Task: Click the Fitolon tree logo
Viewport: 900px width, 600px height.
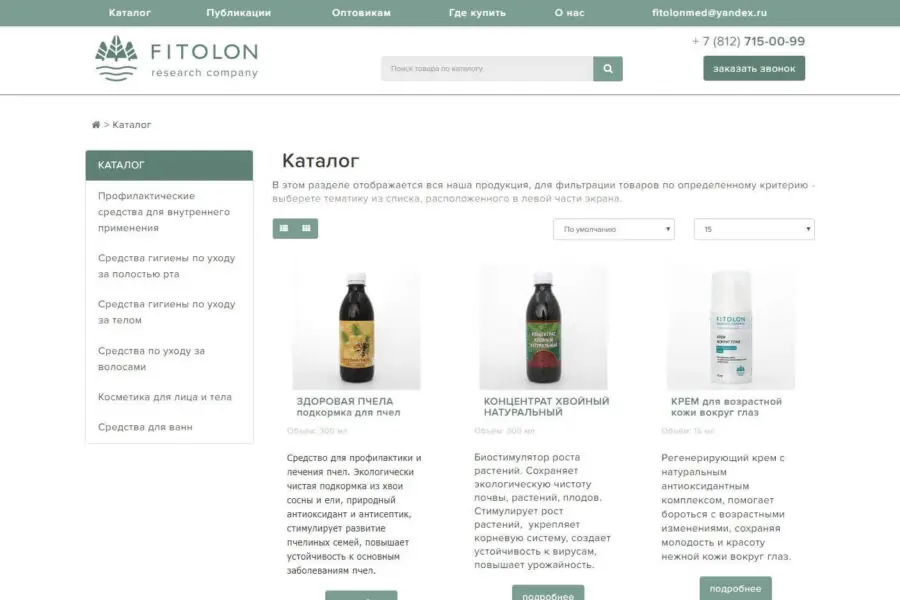Action: click(x=117, y=58)
